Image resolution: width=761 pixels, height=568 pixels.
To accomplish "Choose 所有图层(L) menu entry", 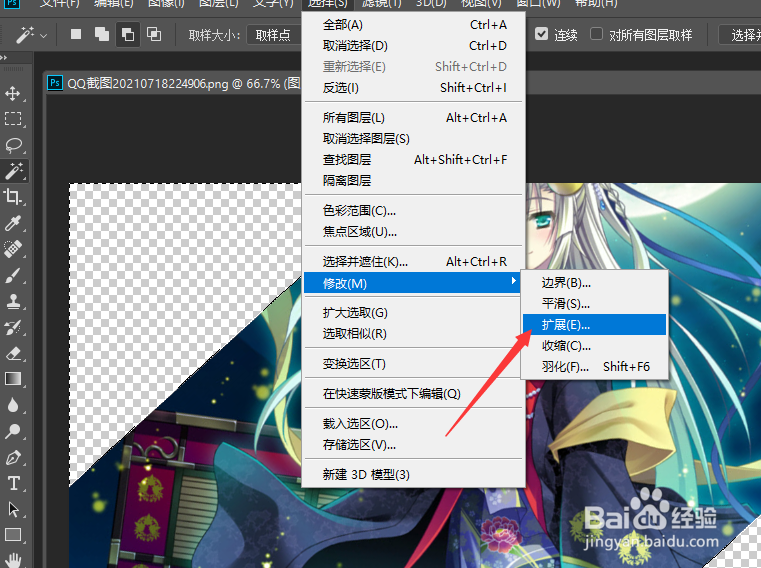I will 414,118.
